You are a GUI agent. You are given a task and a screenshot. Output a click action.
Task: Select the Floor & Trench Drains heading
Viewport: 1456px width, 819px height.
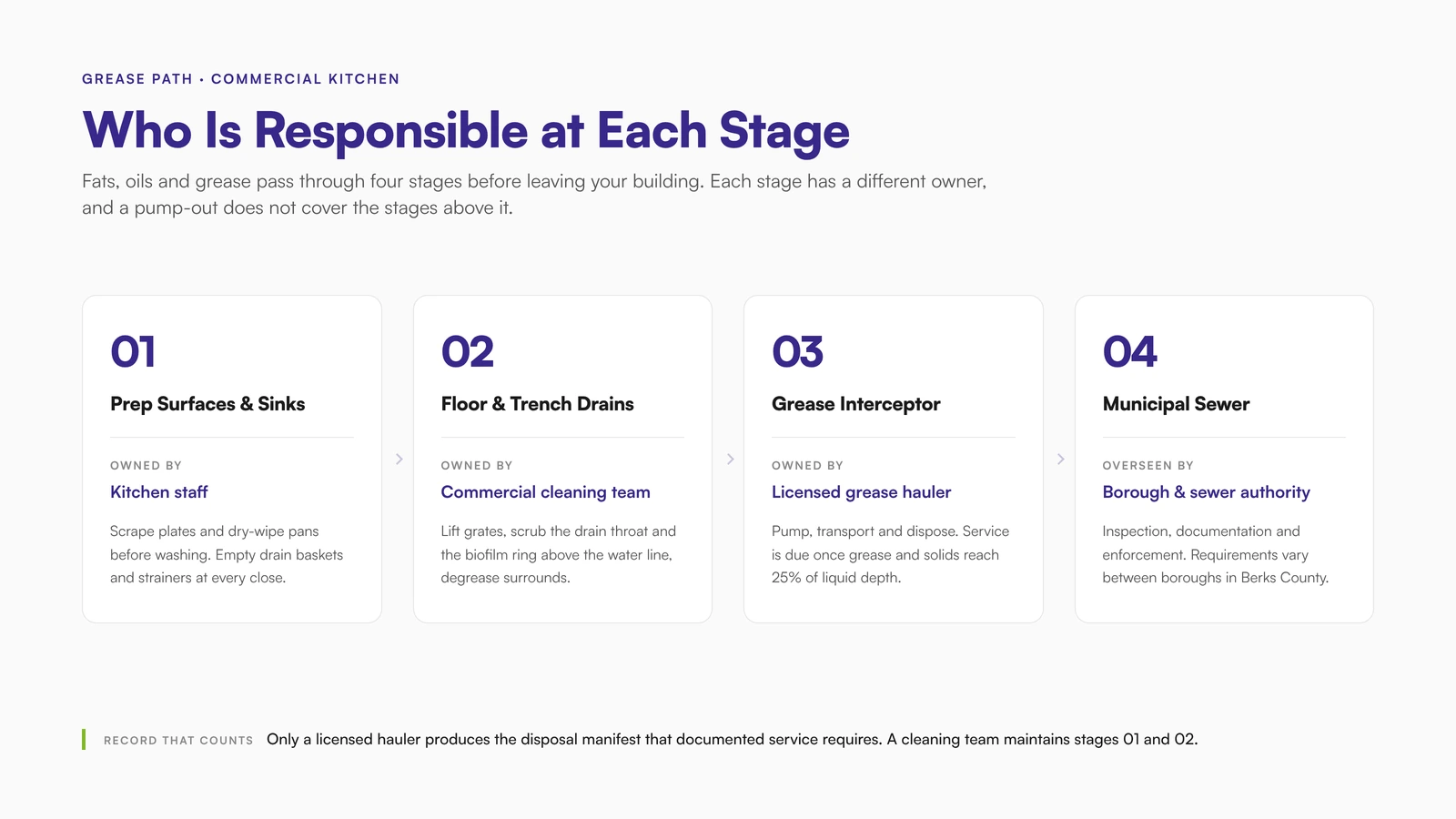tap(537, 404)
